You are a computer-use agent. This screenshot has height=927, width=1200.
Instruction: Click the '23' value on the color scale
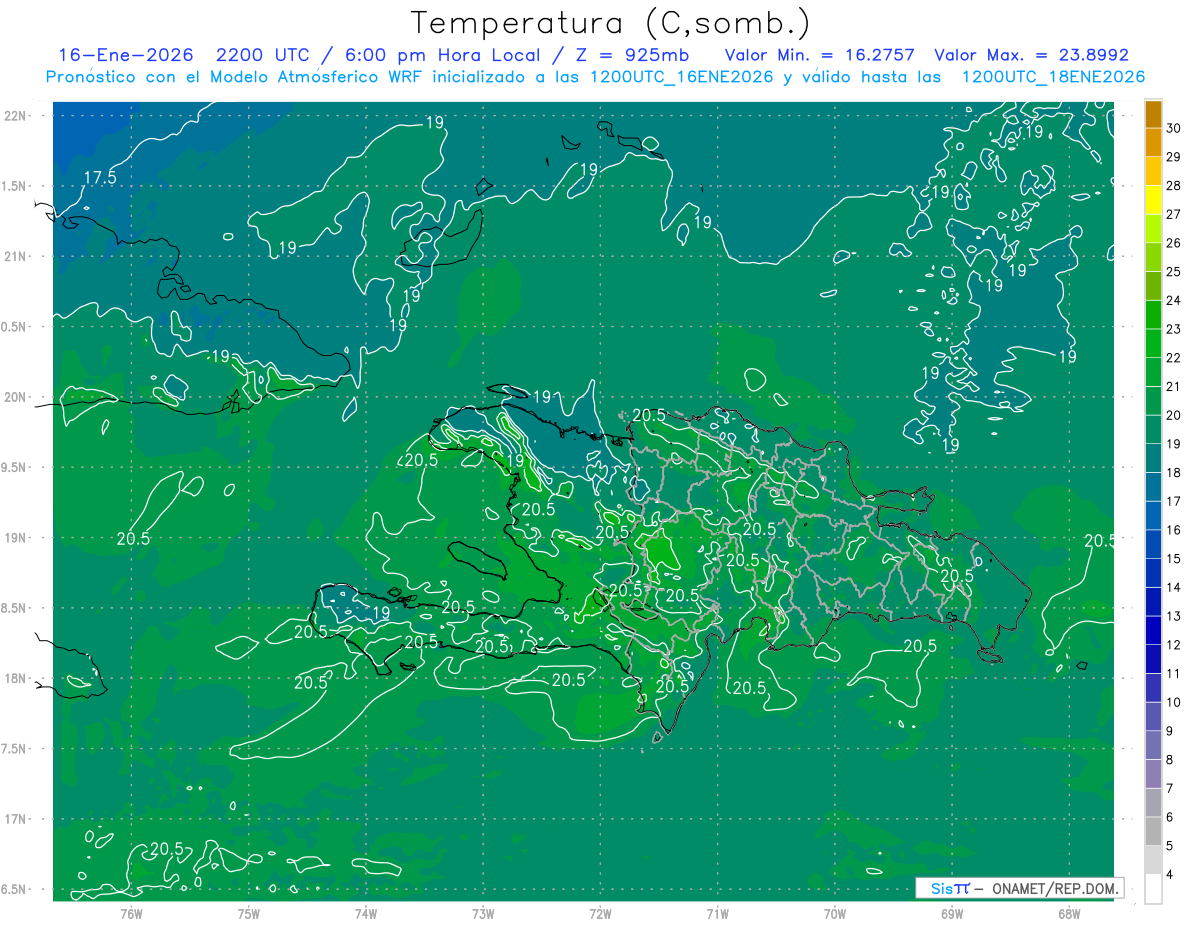tap(1175, 329)
